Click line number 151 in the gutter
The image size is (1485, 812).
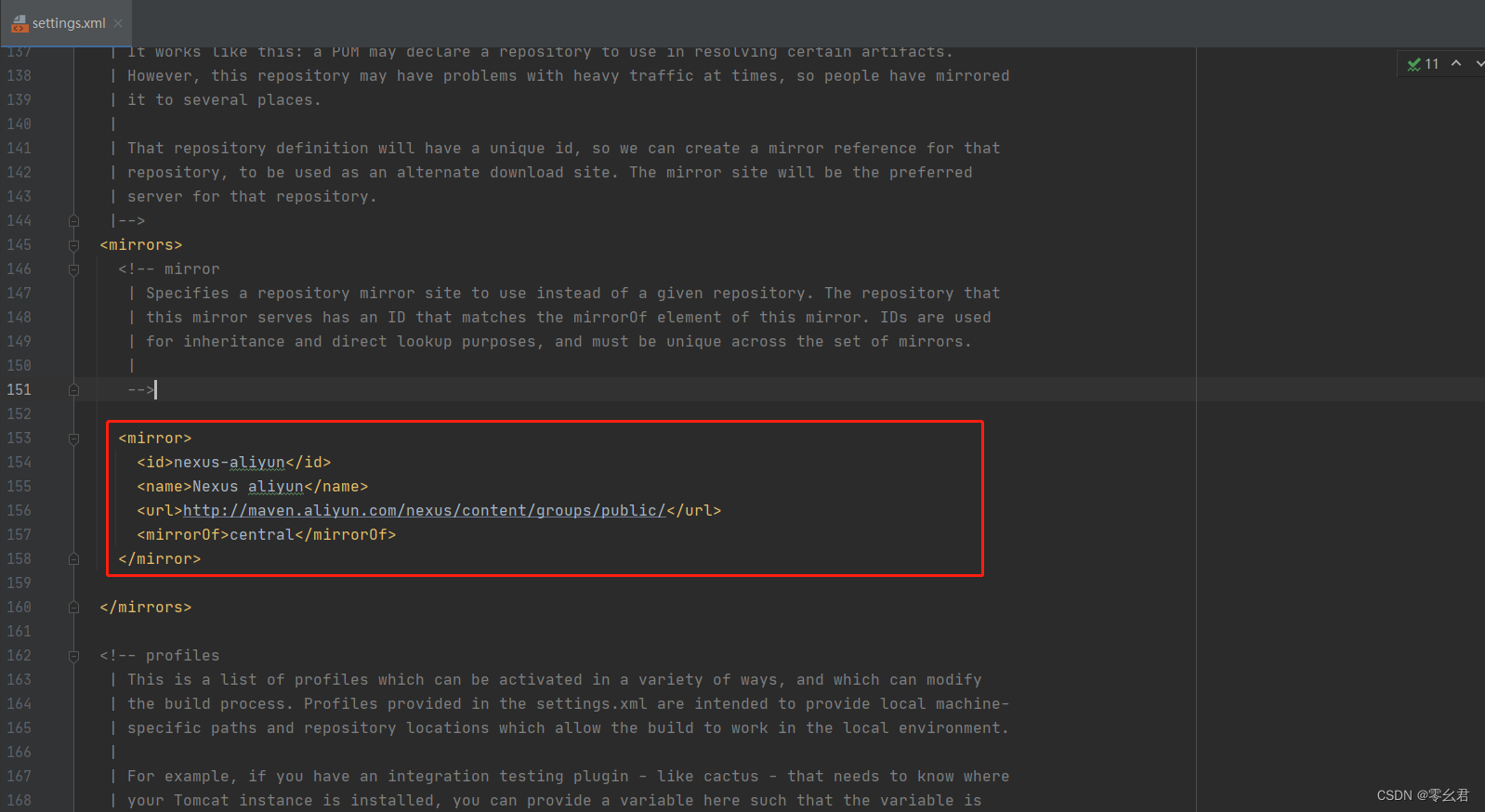[19, 390]
